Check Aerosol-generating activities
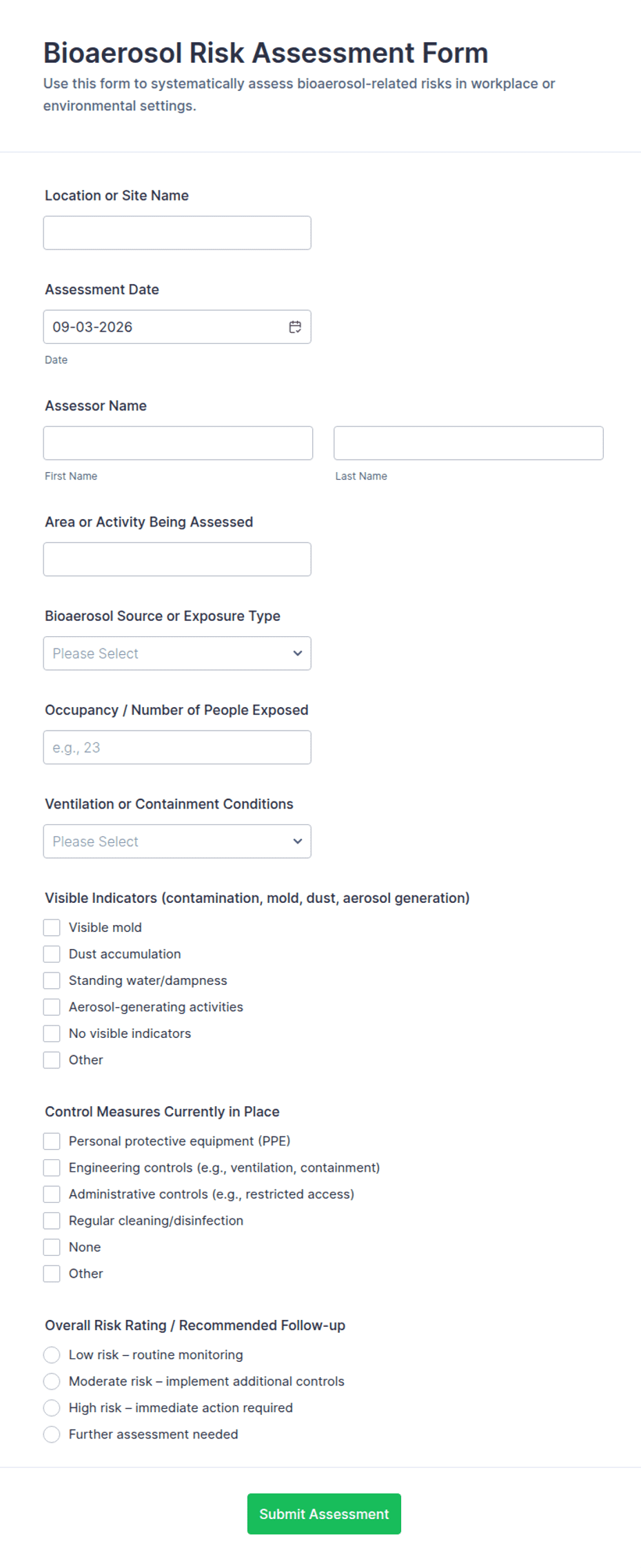 (x=52, y=1007)
